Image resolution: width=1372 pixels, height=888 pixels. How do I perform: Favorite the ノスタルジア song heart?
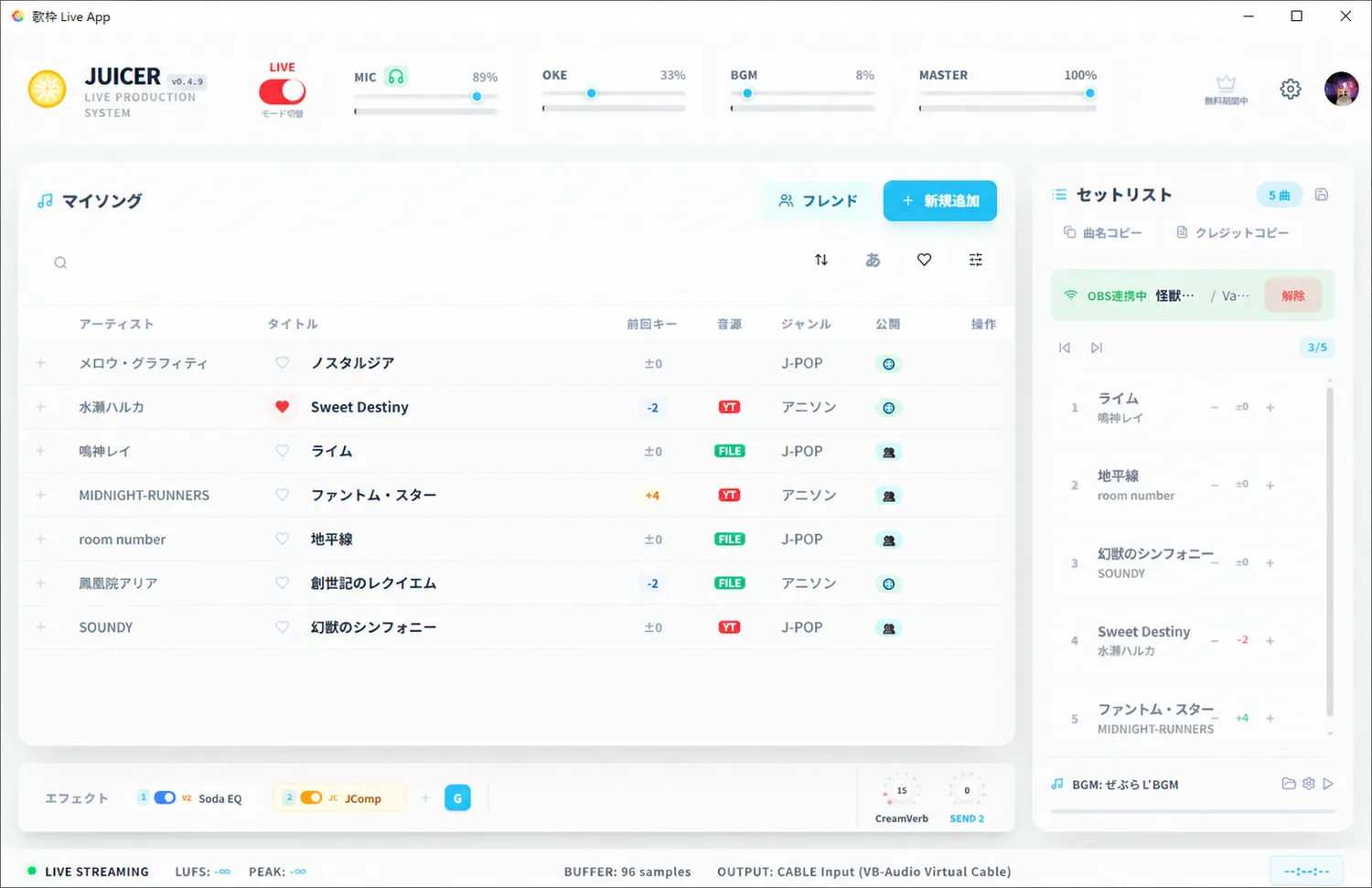point(283,363)
